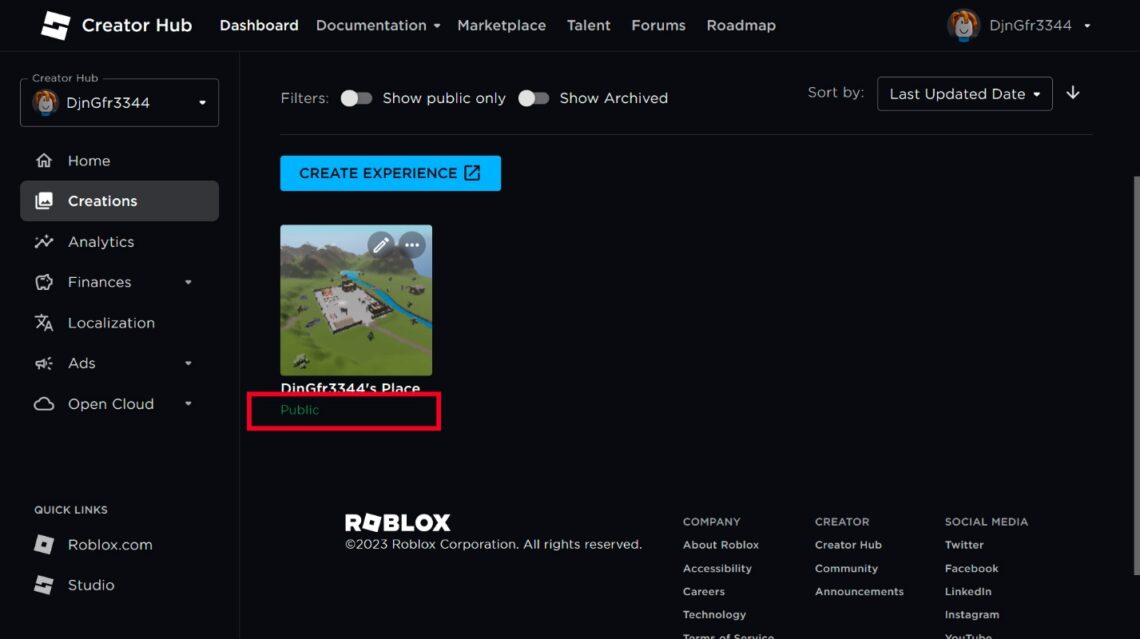The height and width of the screenshot is (639, 1140).
Task: Open DjnGfr3344's Place thumbnail
Action: (356, 300)
